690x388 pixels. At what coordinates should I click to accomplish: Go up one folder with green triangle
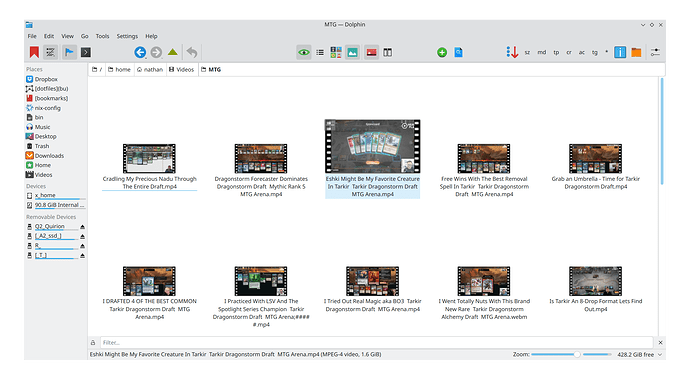coord(172,52)
